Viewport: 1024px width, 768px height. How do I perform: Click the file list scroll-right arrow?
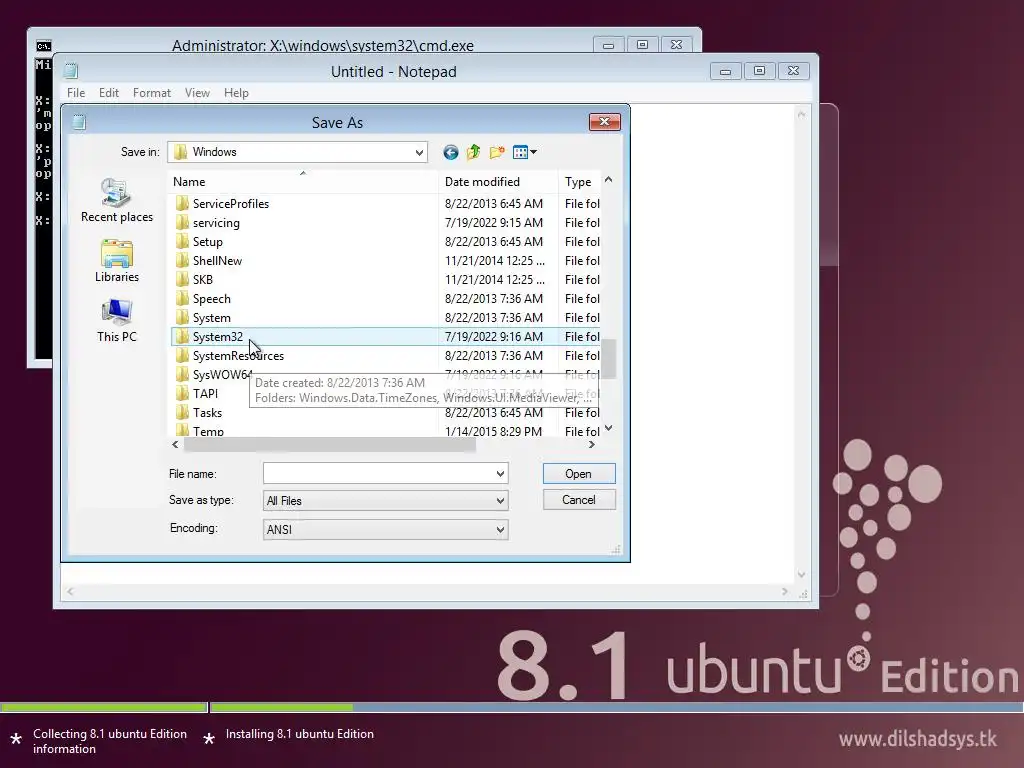tap(592, 445)
